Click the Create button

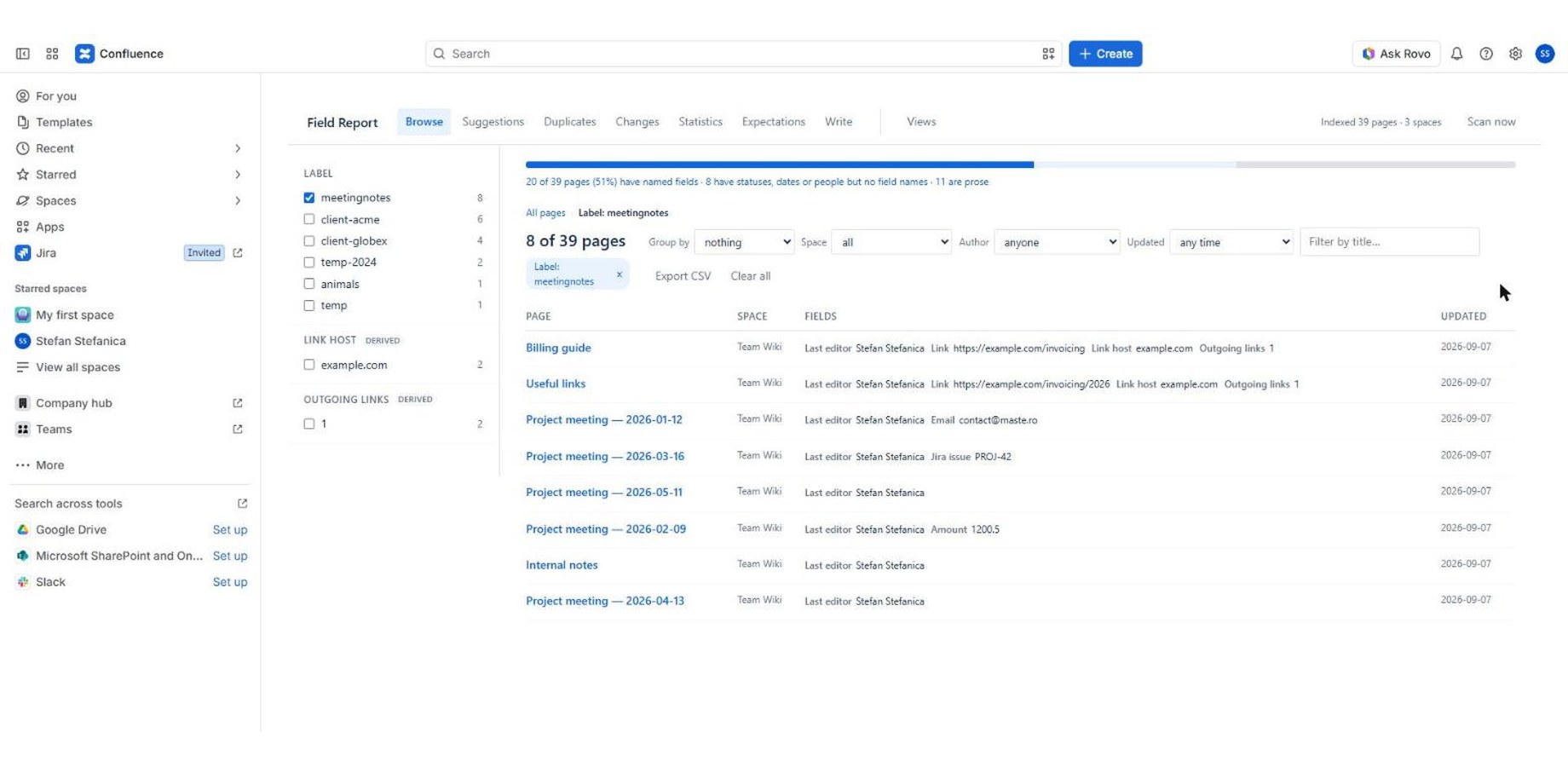[x=1105, y=54]
